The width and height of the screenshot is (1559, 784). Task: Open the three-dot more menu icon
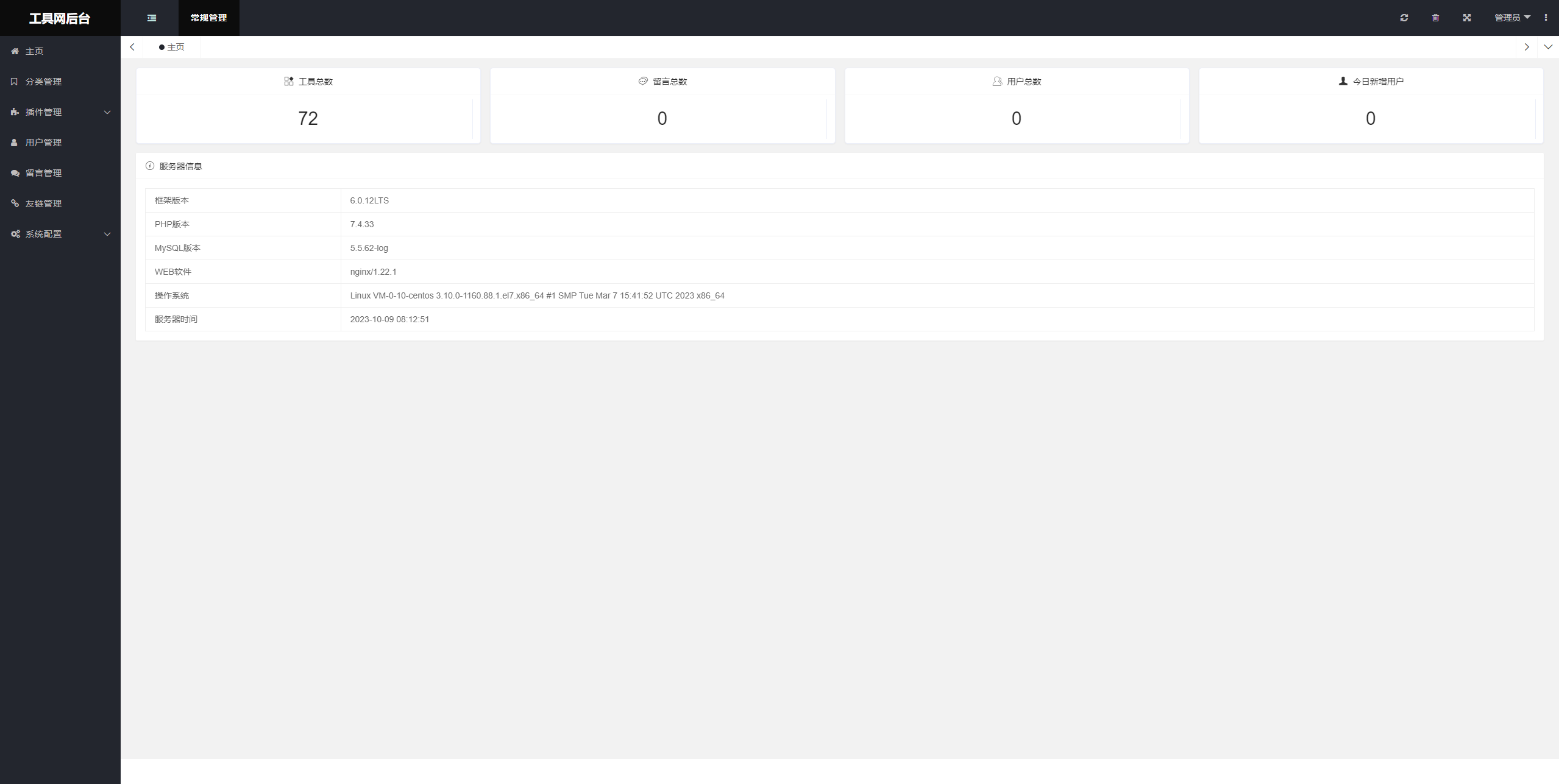(1546, 18)
